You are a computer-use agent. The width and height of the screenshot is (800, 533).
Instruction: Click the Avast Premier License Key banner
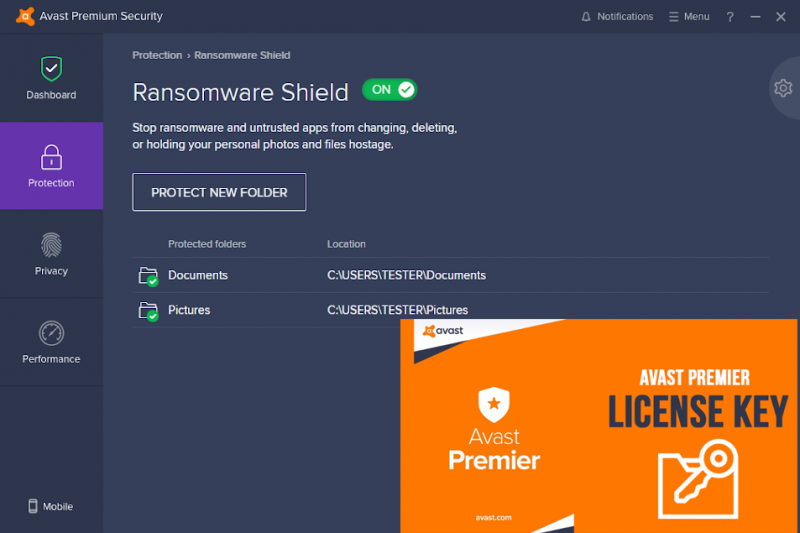coord(598,426)
